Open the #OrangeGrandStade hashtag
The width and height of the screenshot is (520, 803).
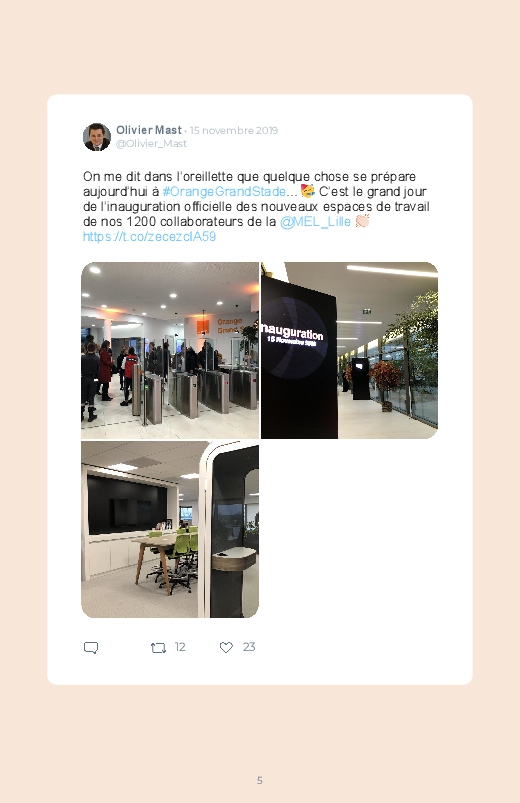pos(224,192)
